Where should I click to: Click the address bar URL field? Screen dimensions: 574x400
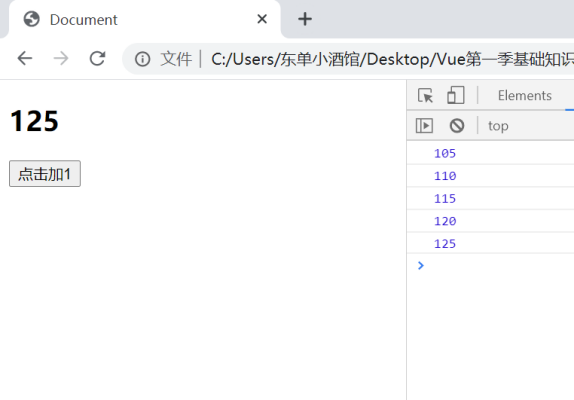point(392,59)
